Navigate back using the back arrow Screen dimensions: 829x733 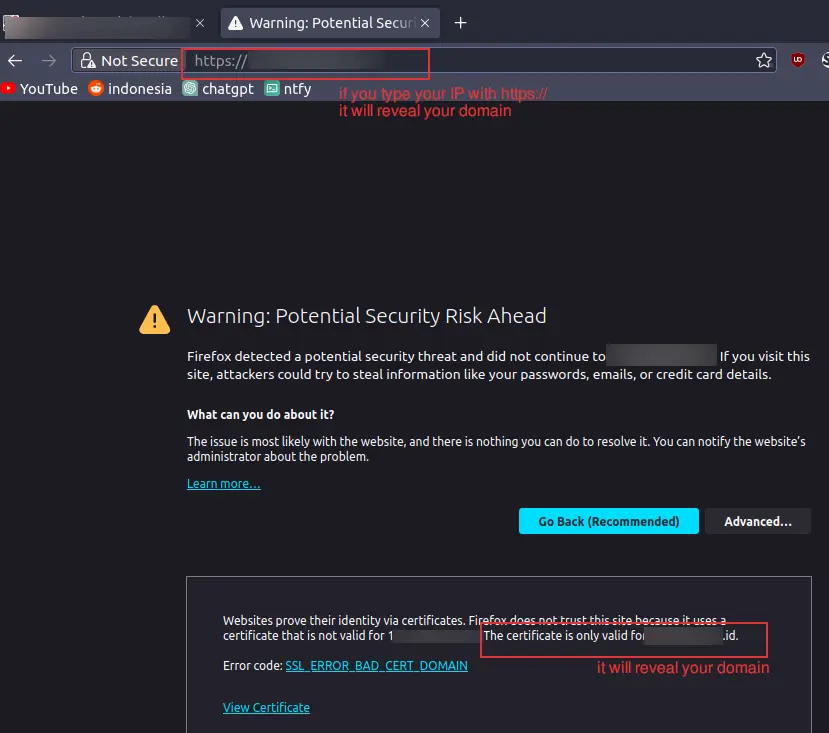click(x=15, y=60)
